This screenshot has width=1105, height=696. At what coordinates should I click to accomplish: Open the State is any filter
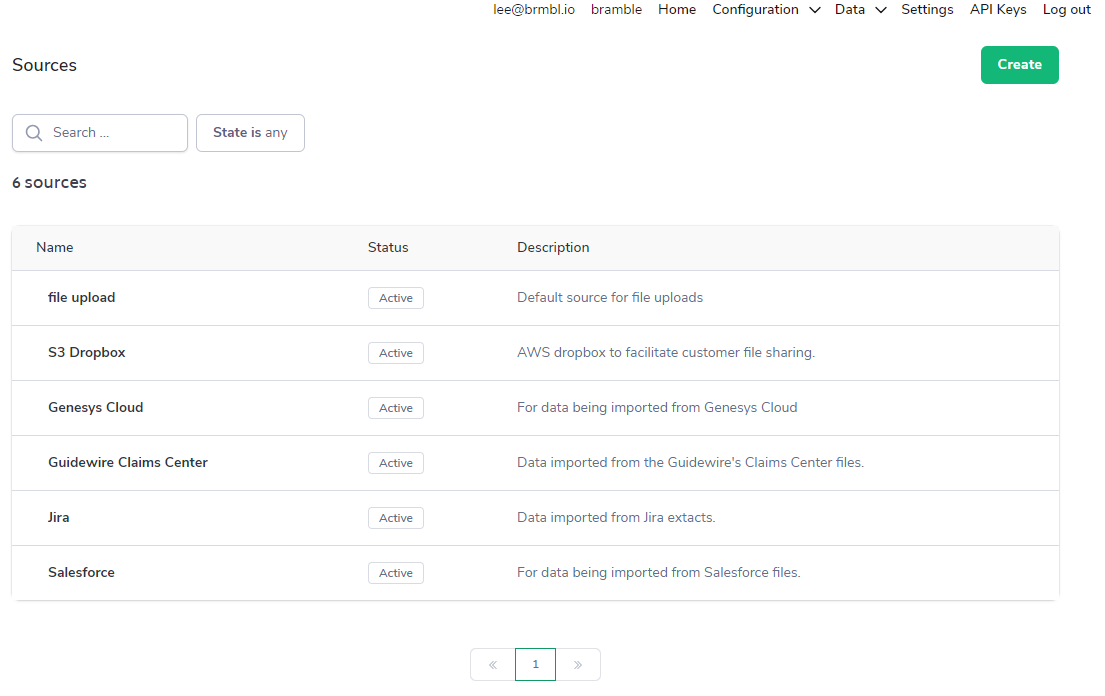click(250, 133)
